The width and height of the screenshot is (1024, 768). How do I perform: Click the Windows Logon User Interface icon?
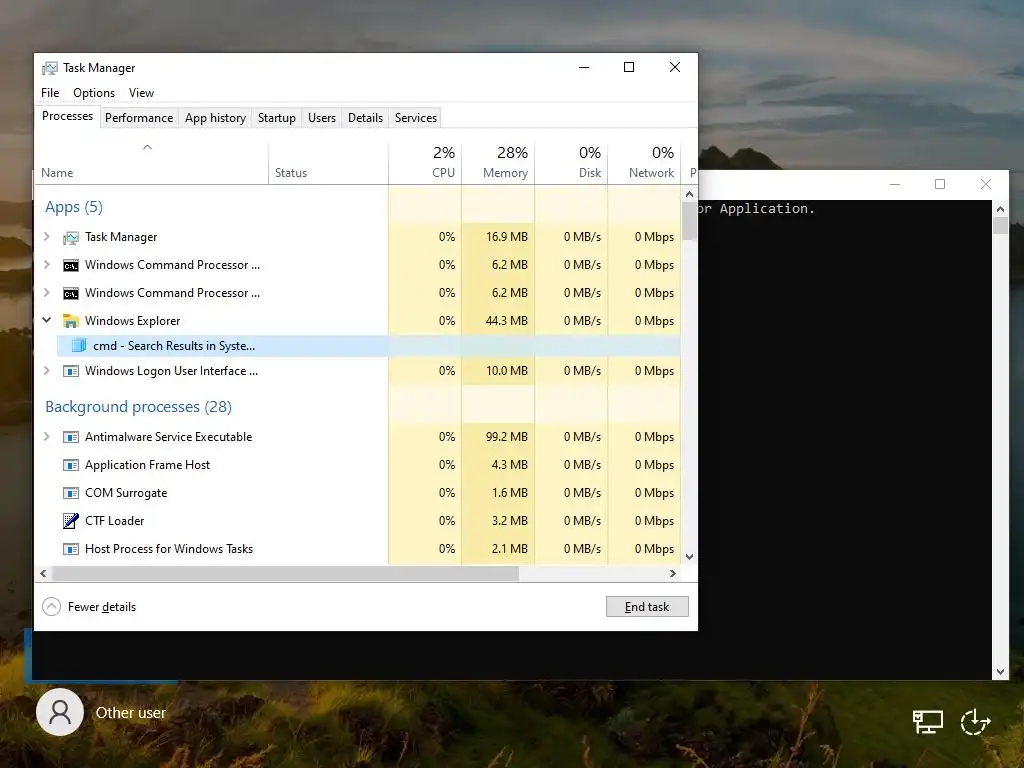pos(71,371)
